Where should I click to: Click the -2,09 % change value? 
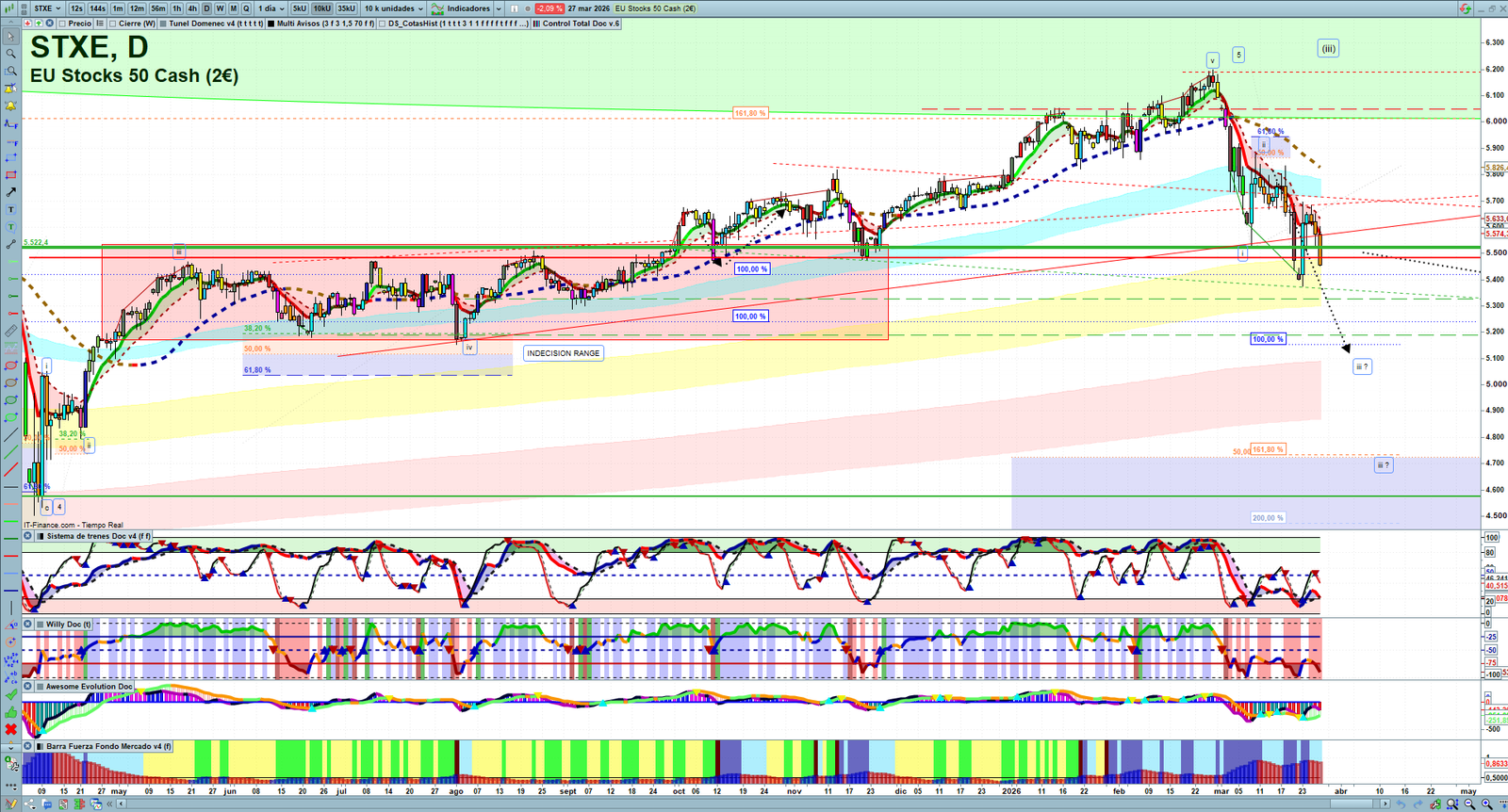(549, 8)
